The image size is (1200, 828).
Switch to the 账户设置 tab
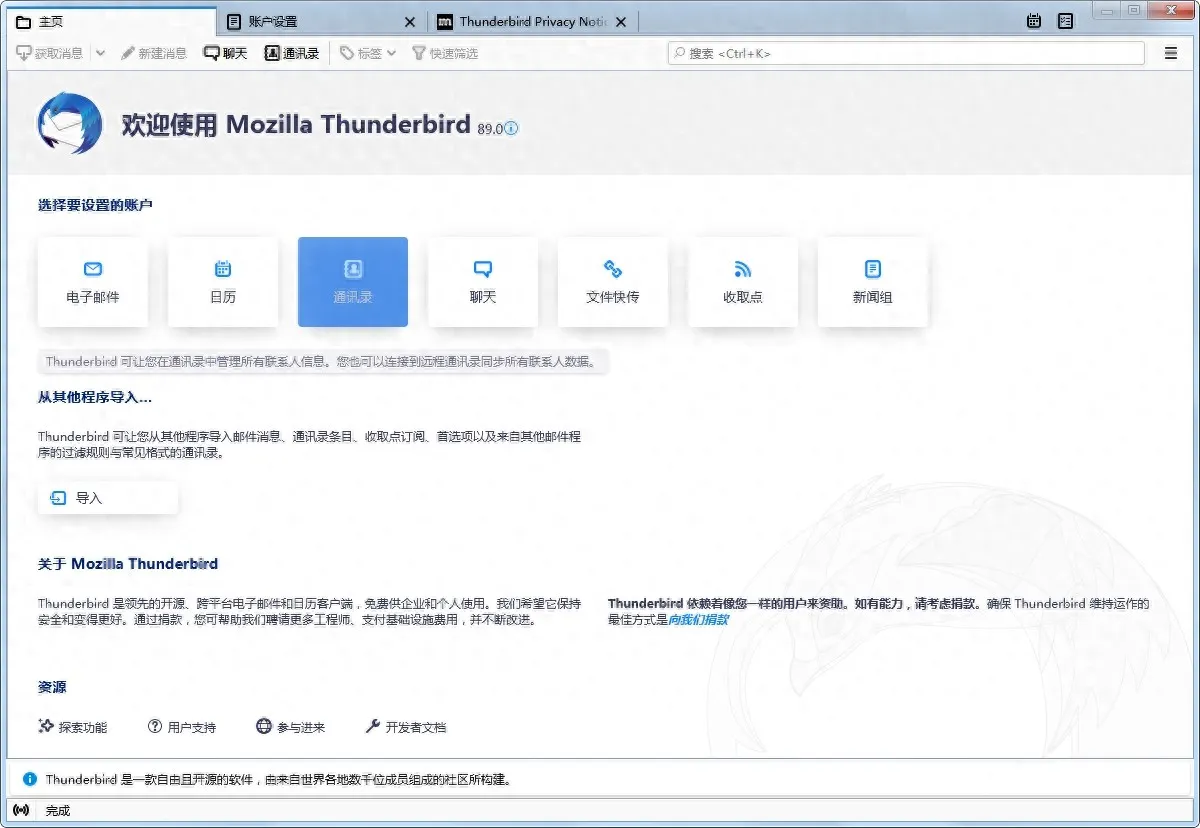coord(321,21)
